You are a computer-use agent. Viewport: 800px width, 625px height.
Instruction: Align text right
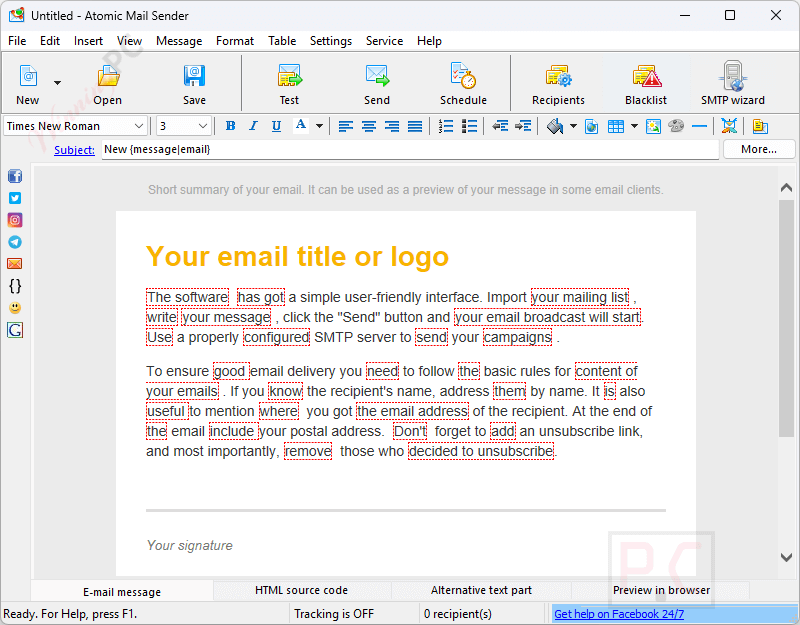(392, 126)
